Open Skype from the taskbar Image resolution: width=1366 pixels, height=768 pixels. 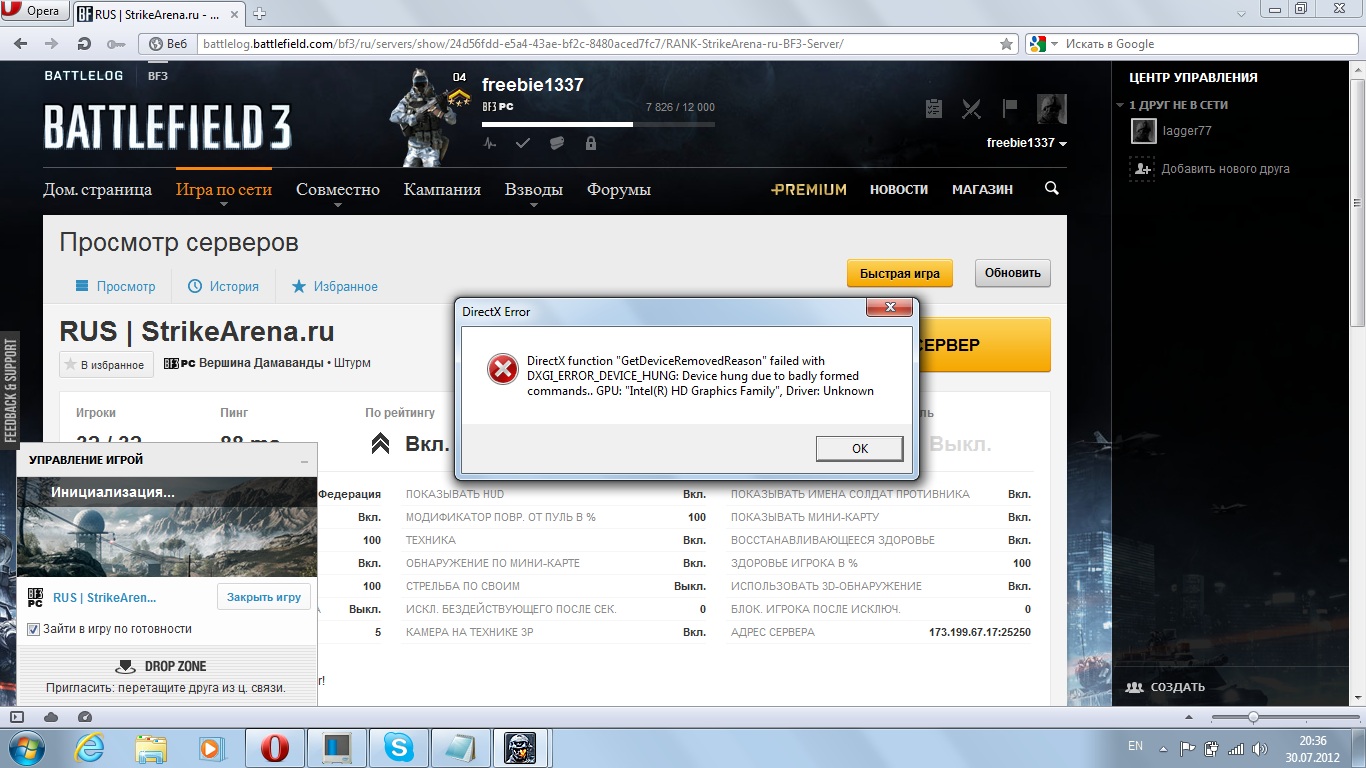click(398, 747)
